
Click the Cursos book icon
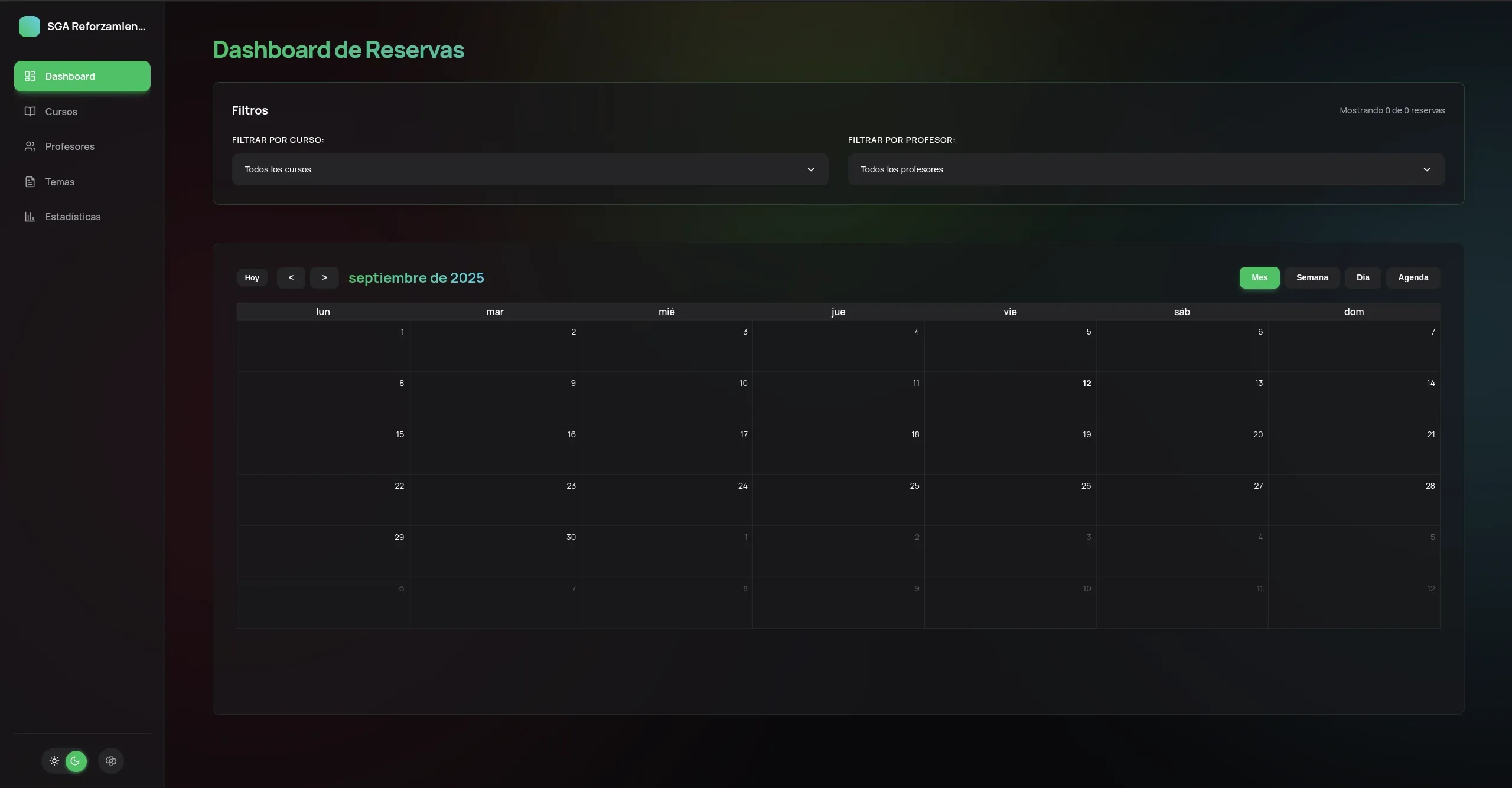click(30, 112)
